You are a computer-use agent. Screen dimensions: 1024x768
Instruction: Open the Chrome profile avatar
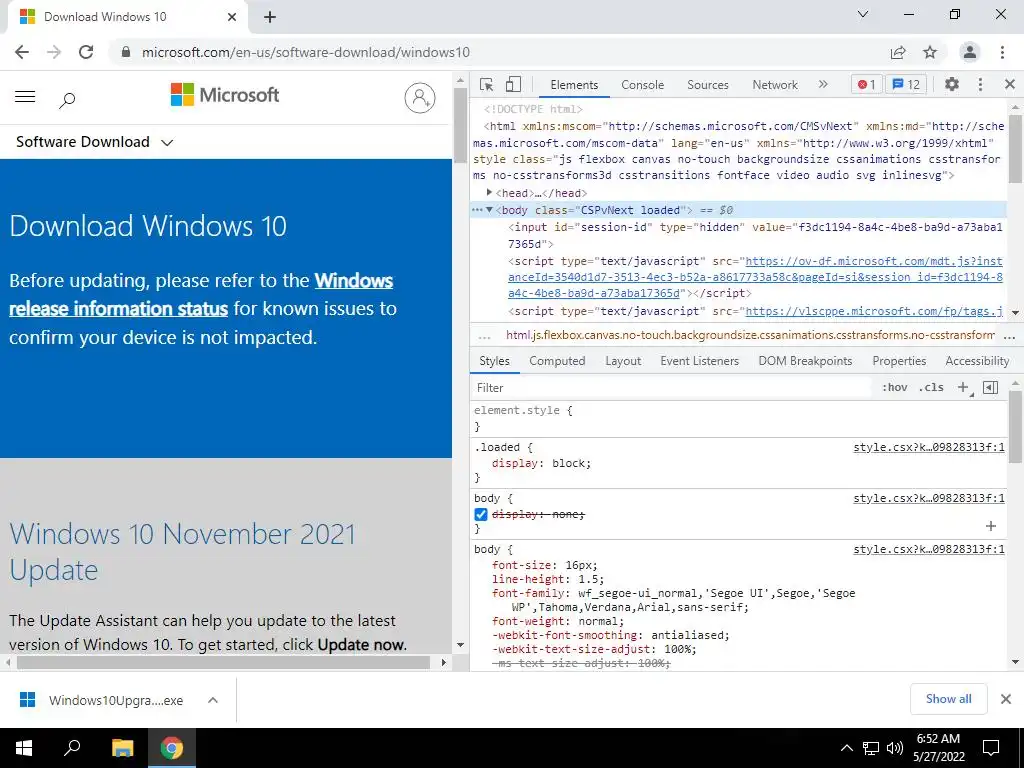point(970,52)
